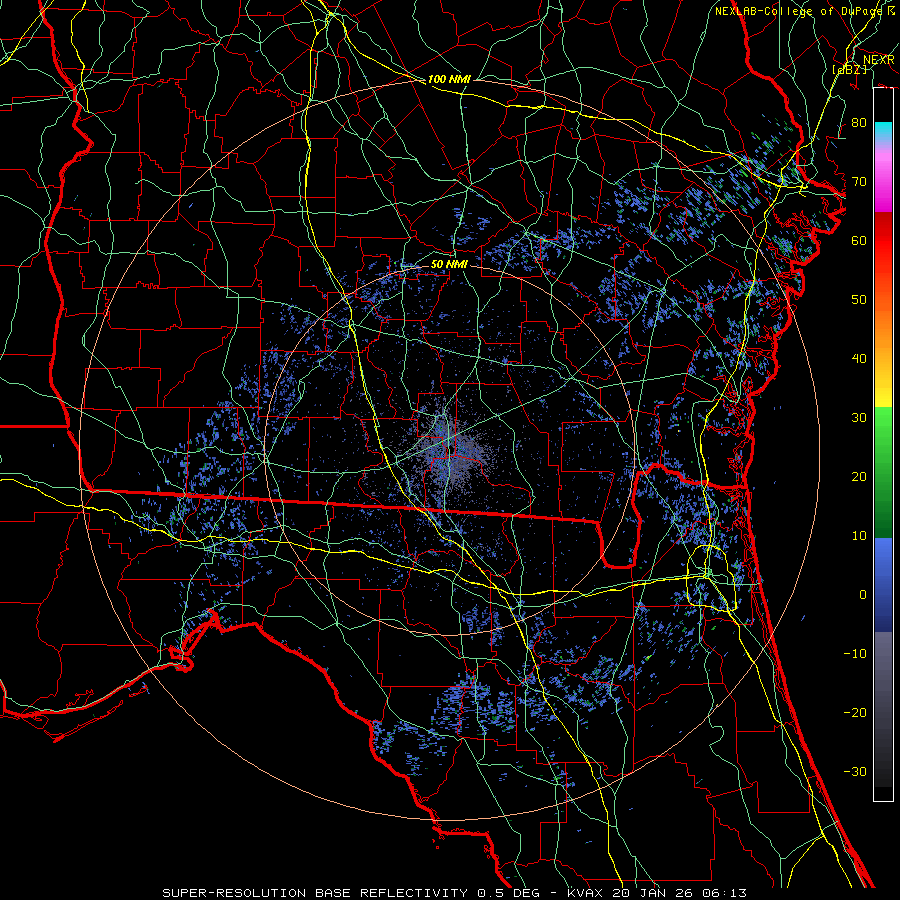
Task: Click the -10 dBZ scale value
Action: [x=855, y=654]
